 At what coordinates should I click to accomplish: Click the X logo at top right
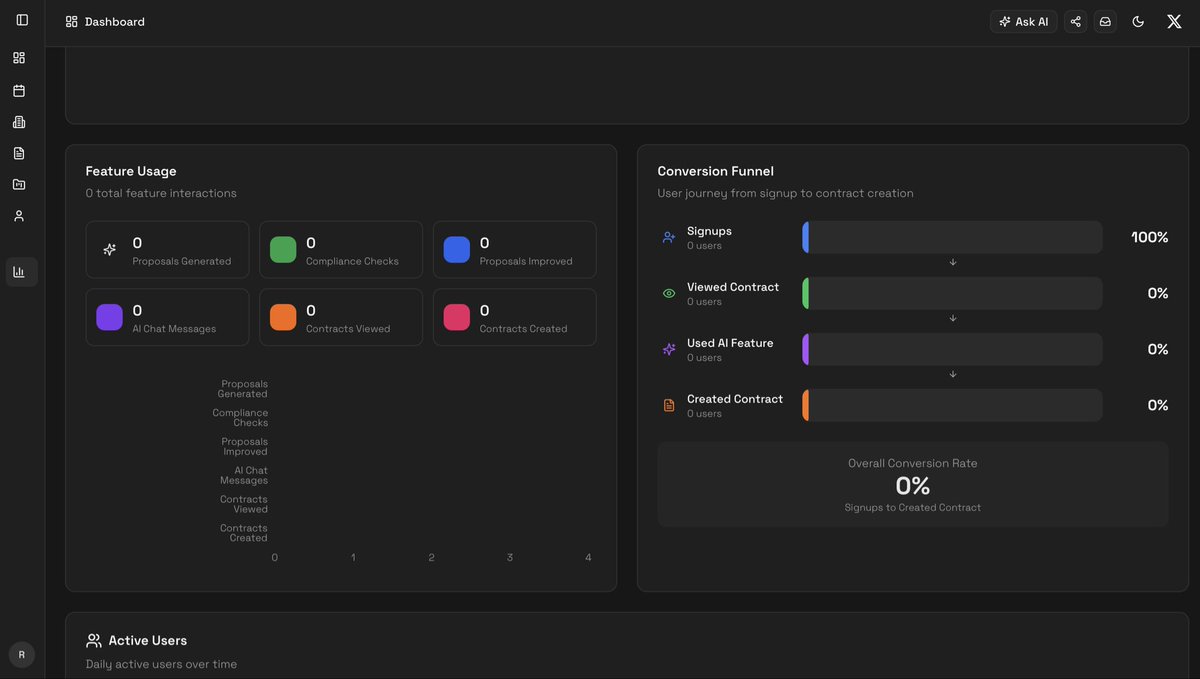coord(1174,20)
